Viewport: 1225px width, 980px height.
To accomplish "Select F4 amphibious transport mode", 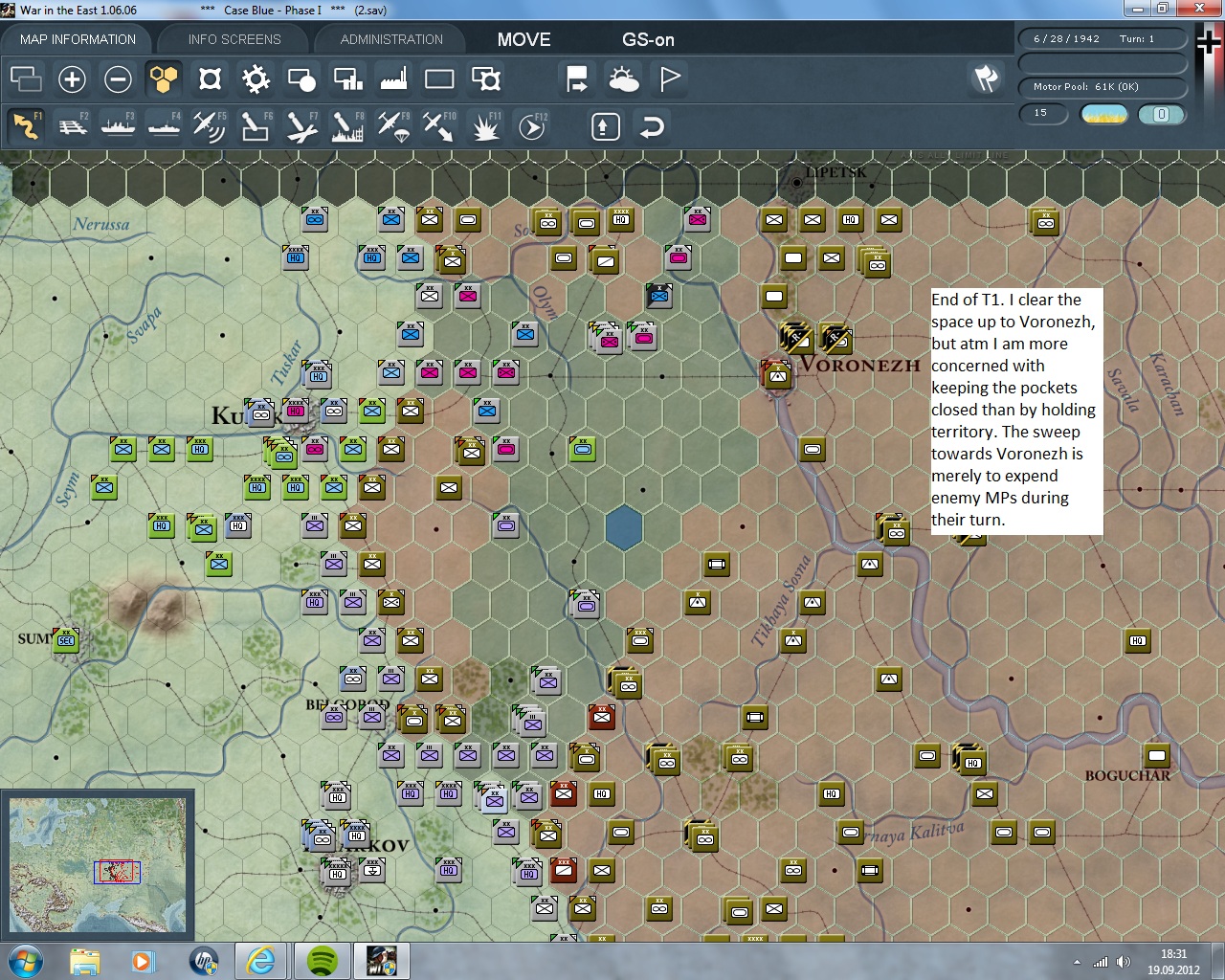I will tap(164, 126).
